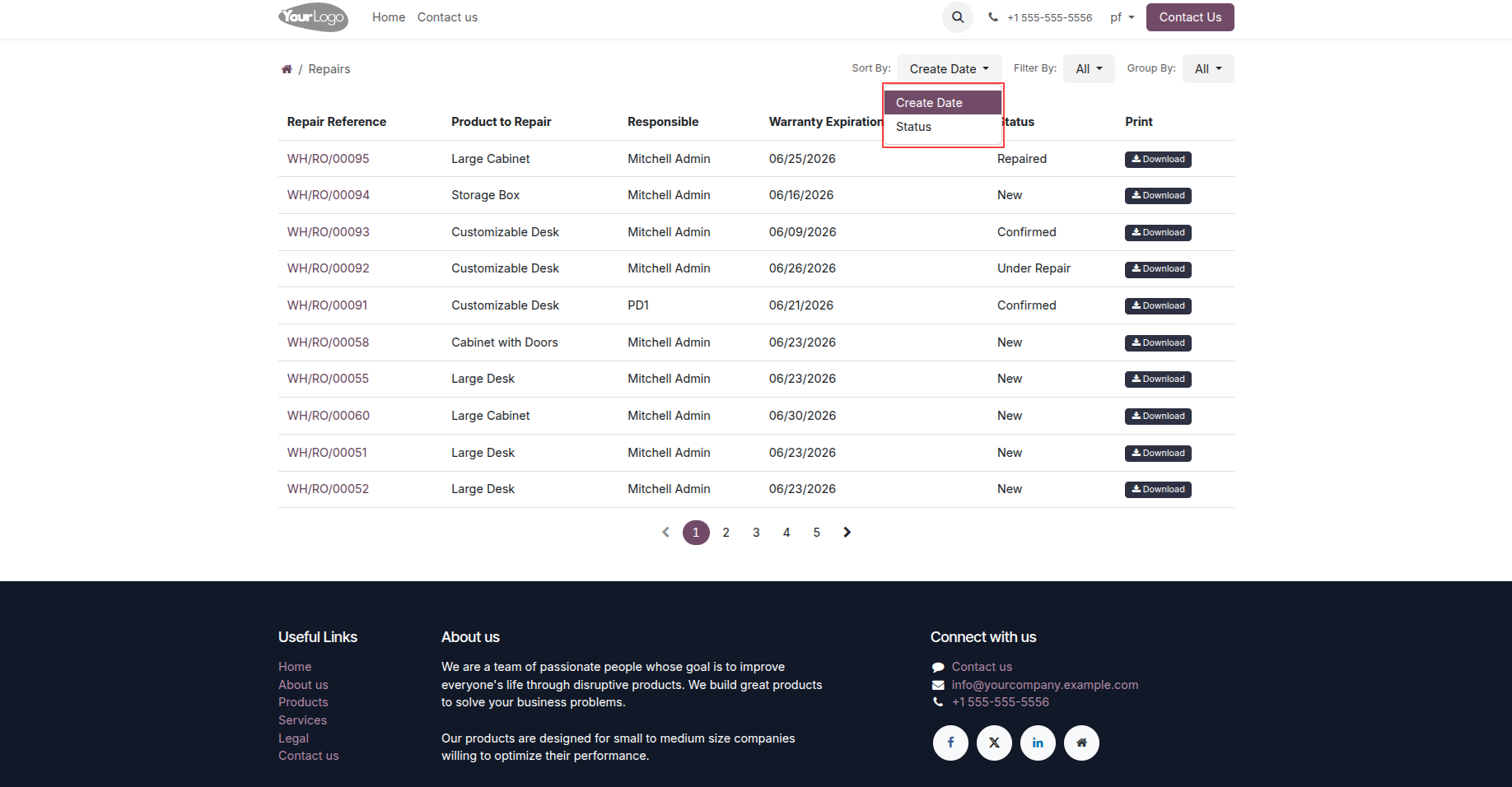
Task: Open the Group By All dropdown
Action: tap(1208, 69)
